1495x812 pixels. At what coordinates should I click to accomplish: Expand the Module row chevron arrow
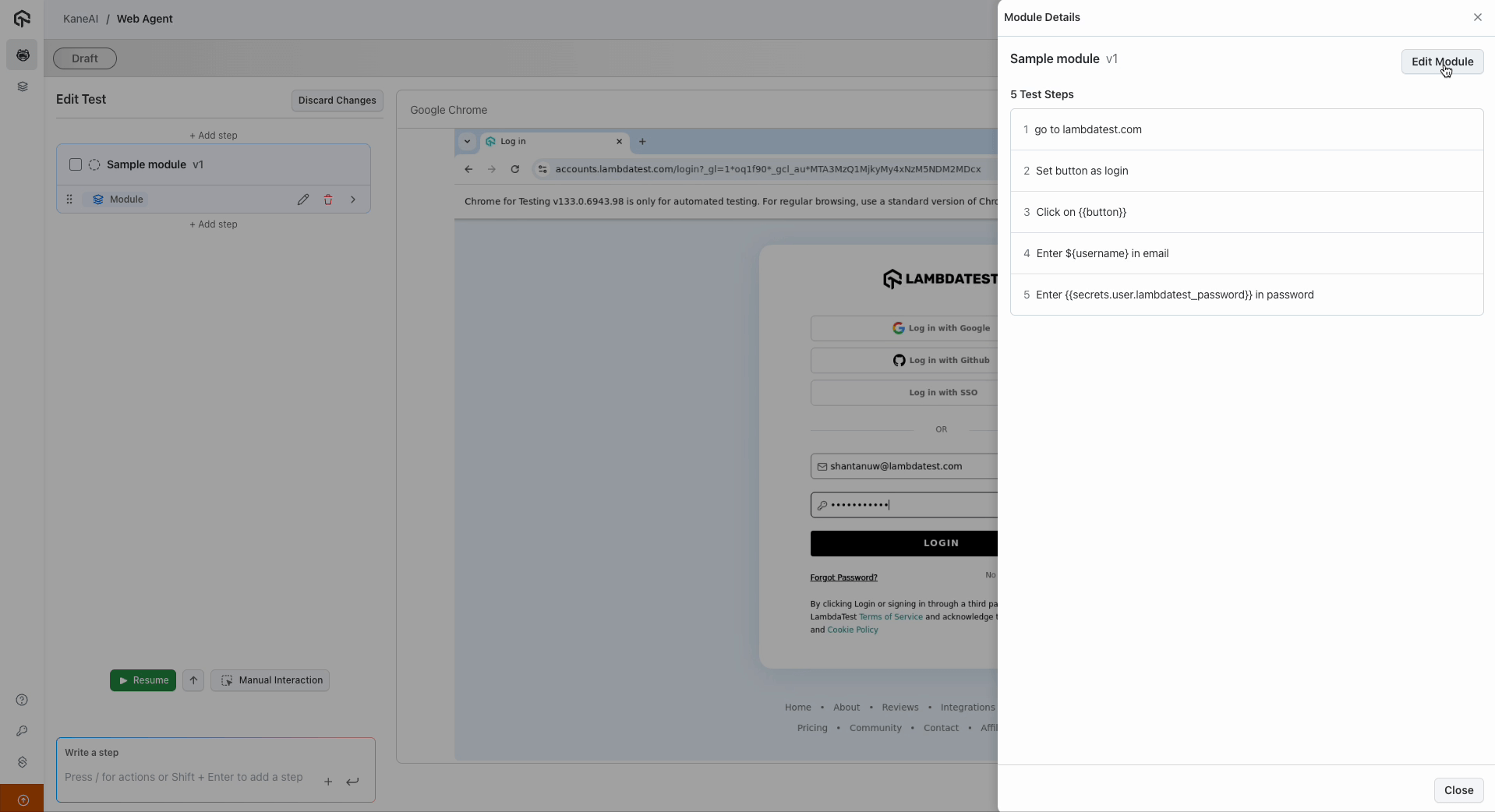[x=353, y=199]
